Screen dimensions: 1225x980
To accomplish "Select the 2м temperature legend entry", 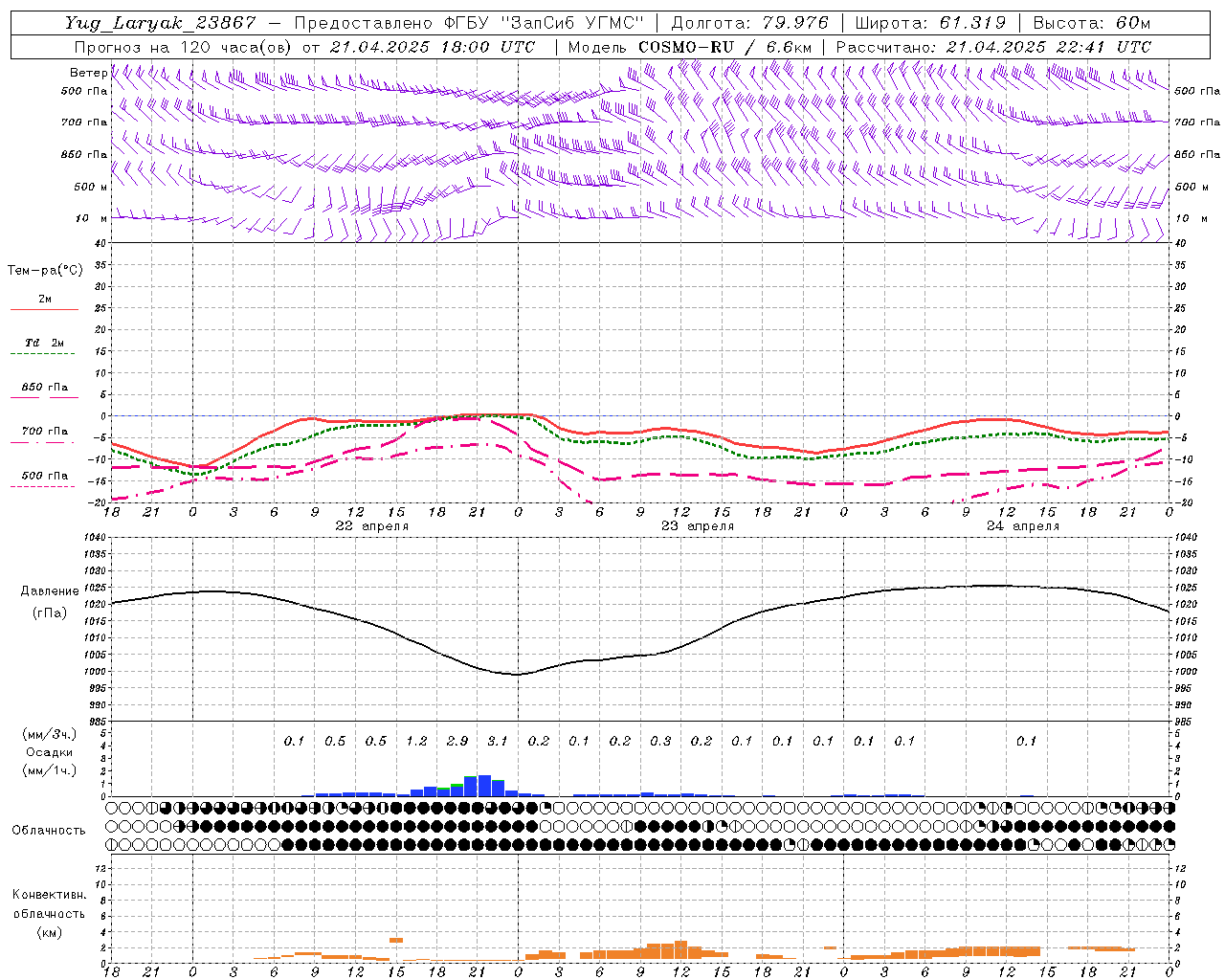I will (45, 300).
